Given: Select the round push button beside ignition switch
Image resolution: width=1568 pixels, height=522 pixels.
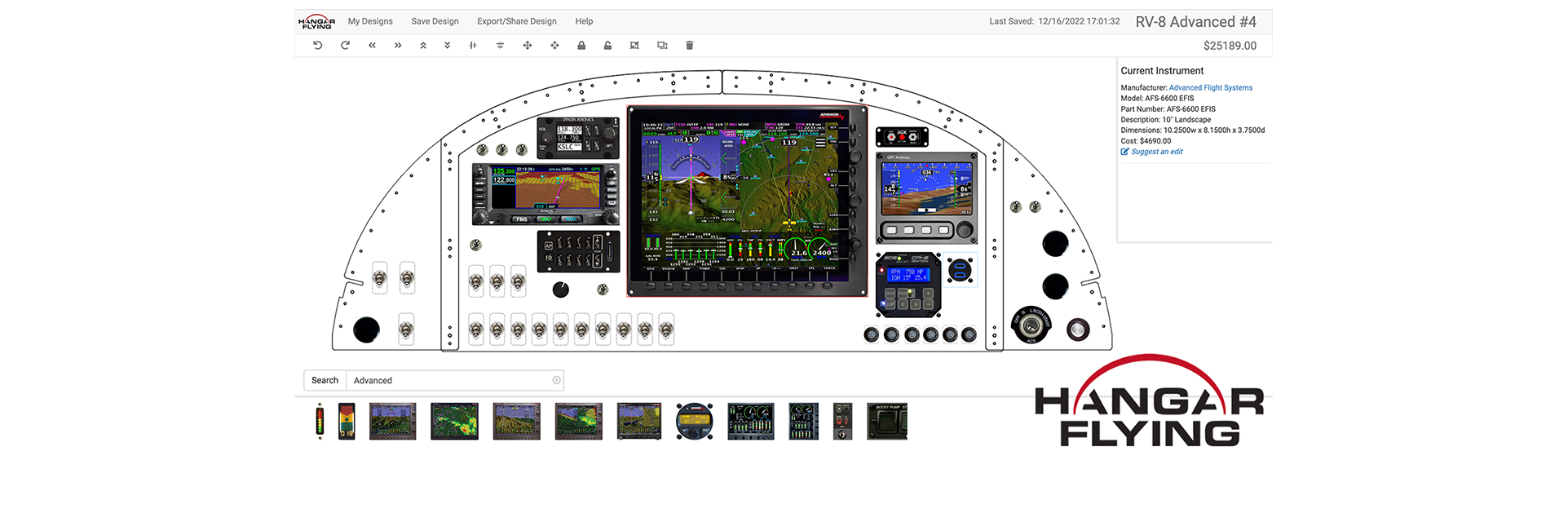Looking at the screenshot, I should (1078, 330).
